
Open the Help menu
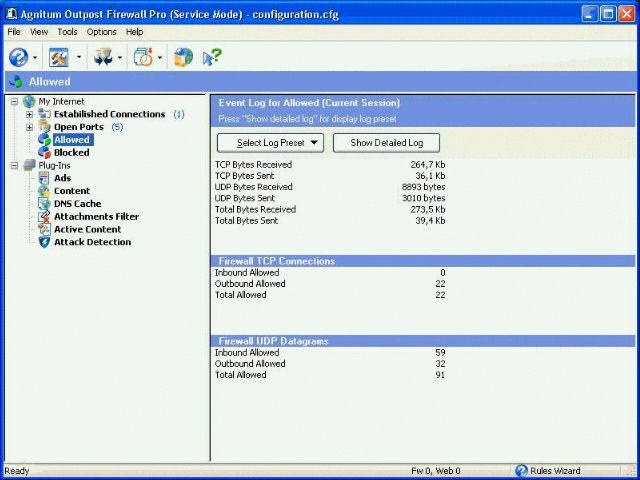pos(134,32)
